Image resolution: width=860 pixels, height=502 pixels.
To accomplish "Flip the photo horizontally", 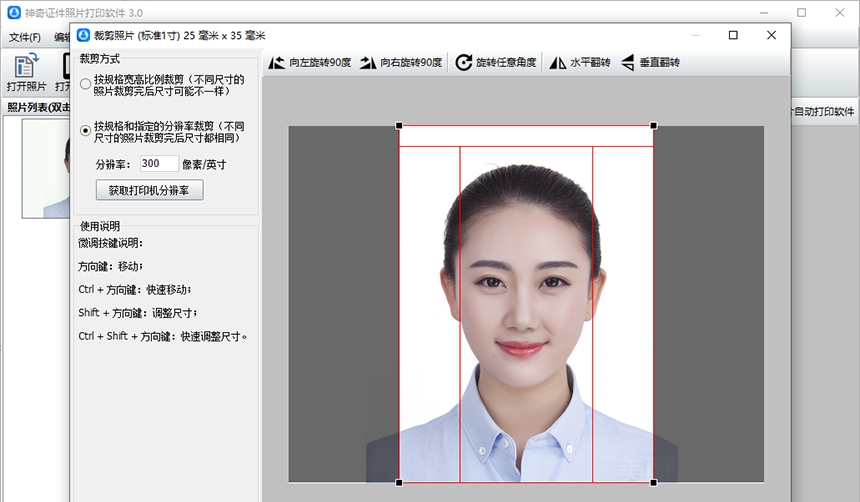I will coord(559,62).
